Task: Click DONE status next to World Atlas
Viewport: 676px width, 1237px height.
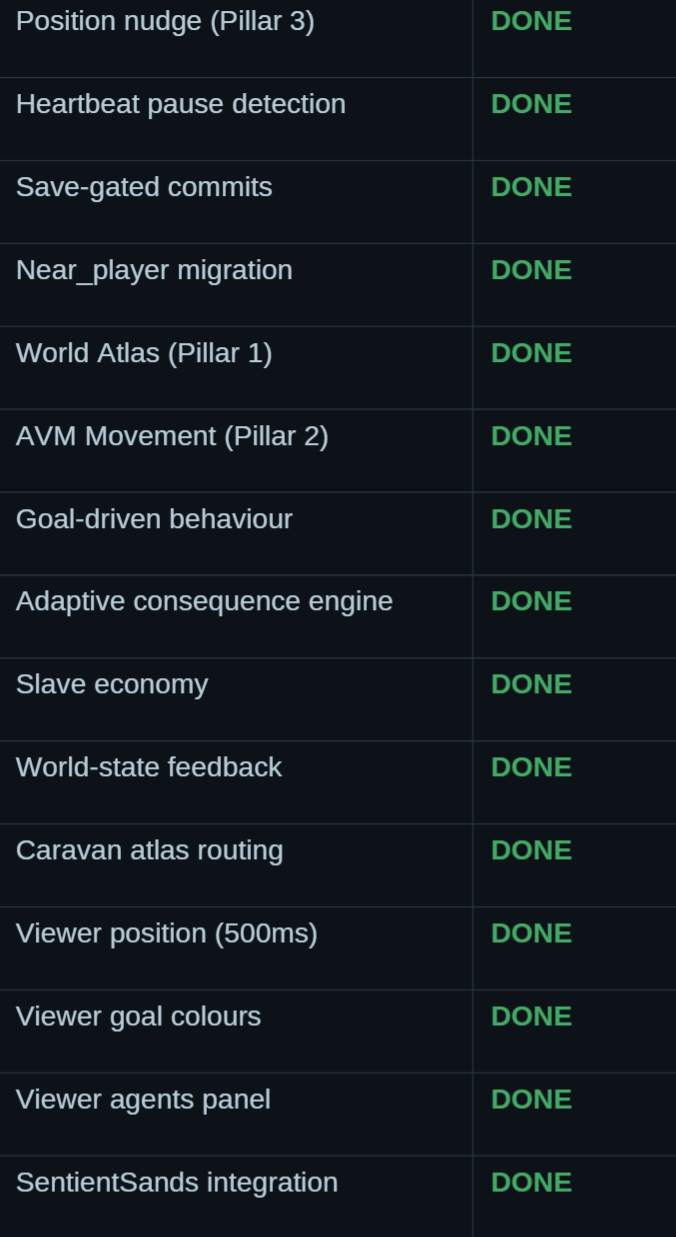Action: coord(531,353)
